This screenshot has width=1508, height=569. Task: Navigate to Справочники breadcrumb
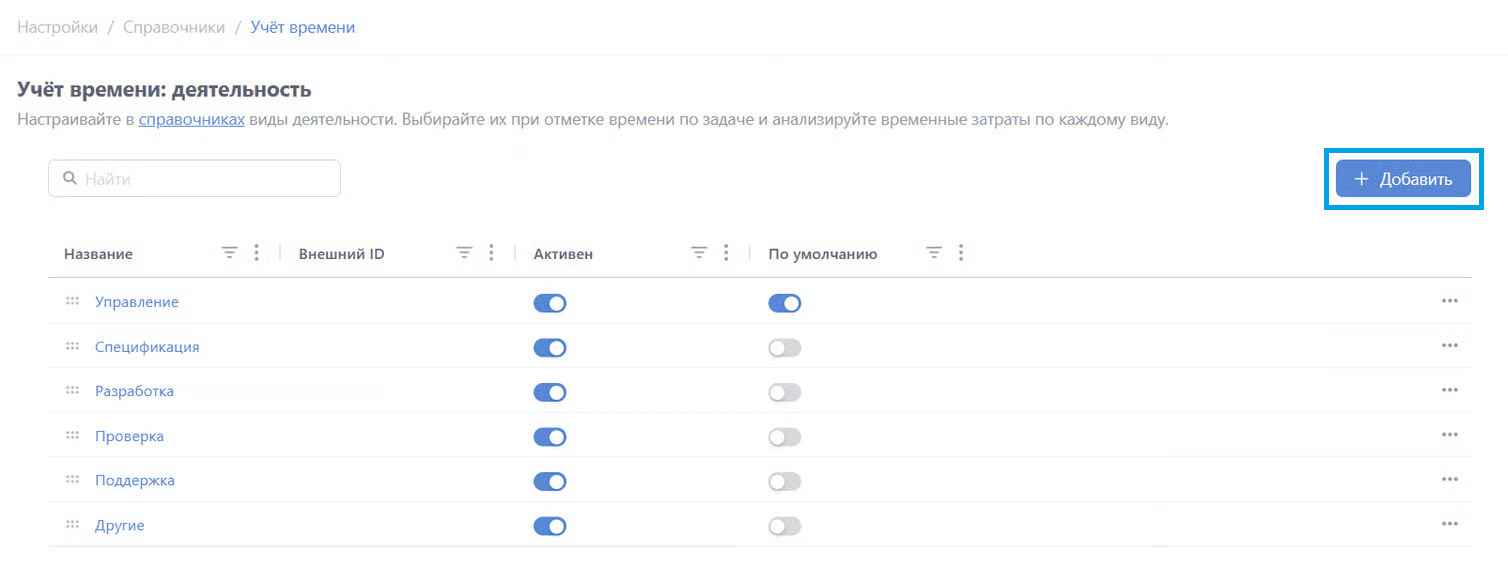(x=174, y=27)
